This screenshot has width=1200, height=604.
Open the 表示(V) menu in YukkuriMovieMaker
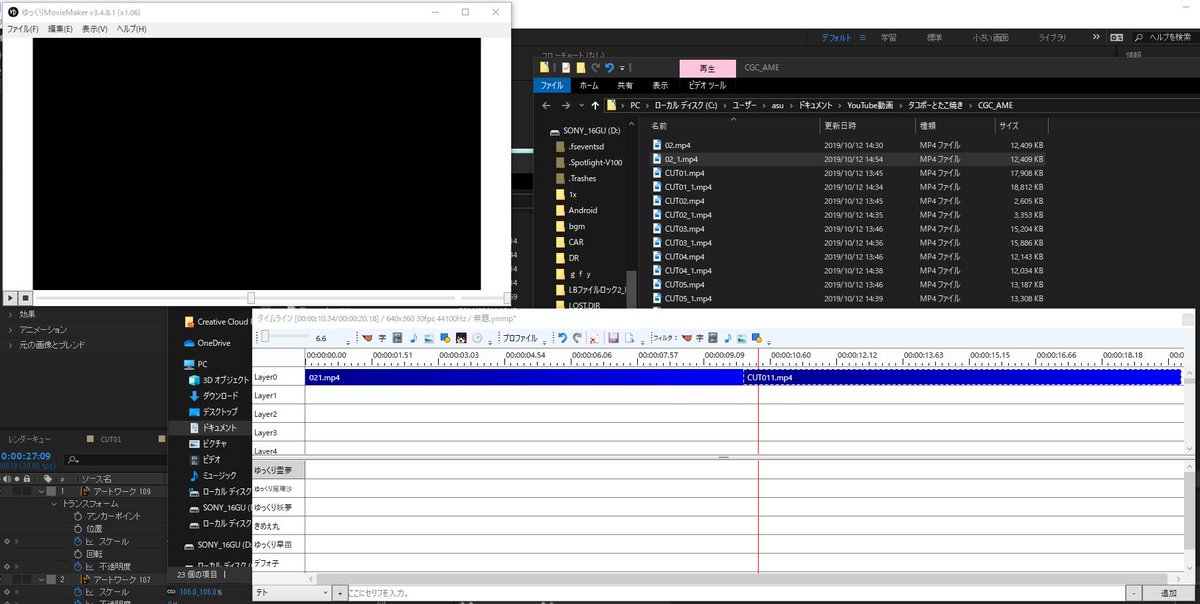click(x=94, y=29)
